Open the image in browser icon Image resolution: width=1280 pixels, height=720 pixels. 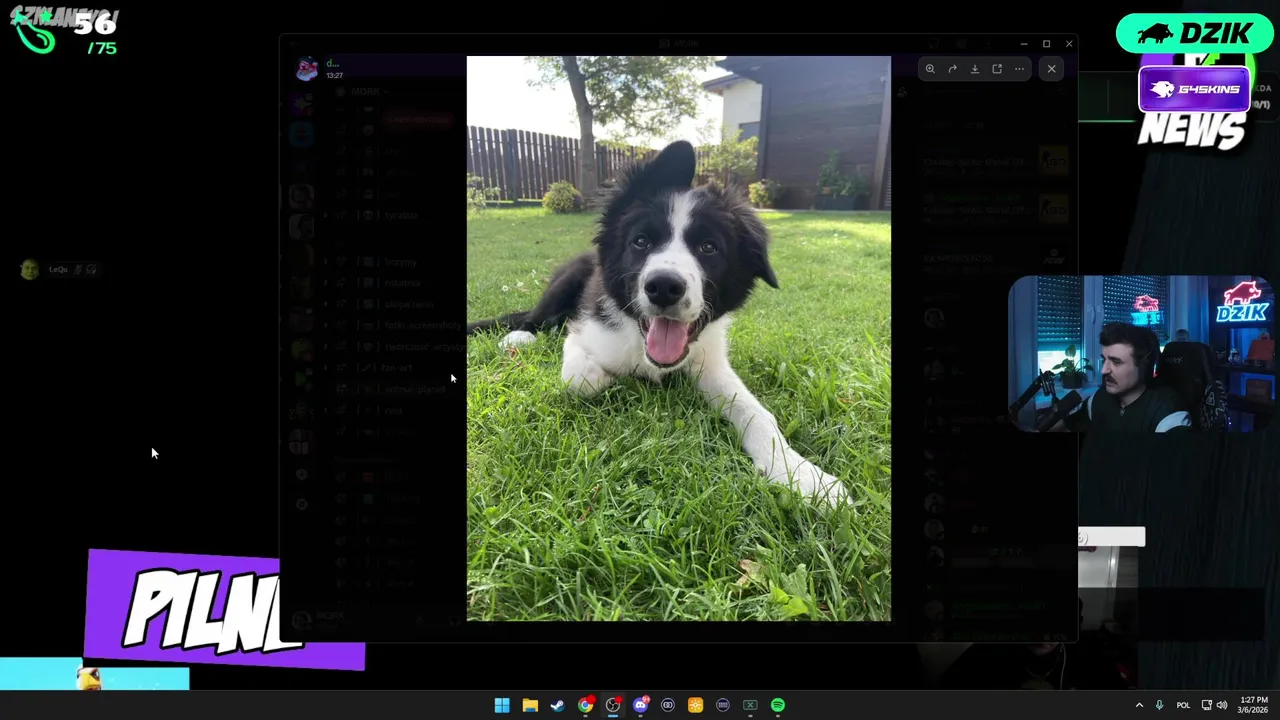(x=997, y=69)
